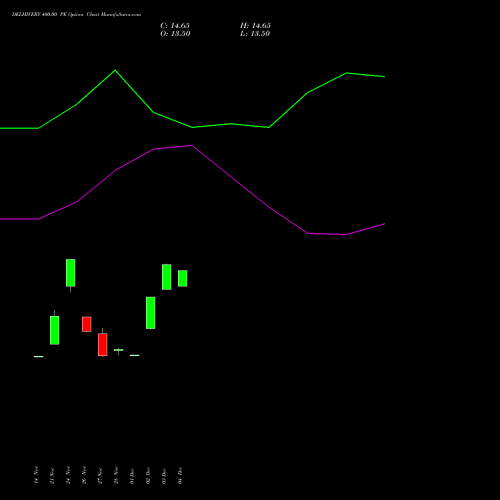Click the tall green candlestick above 24 Nov

71,273
